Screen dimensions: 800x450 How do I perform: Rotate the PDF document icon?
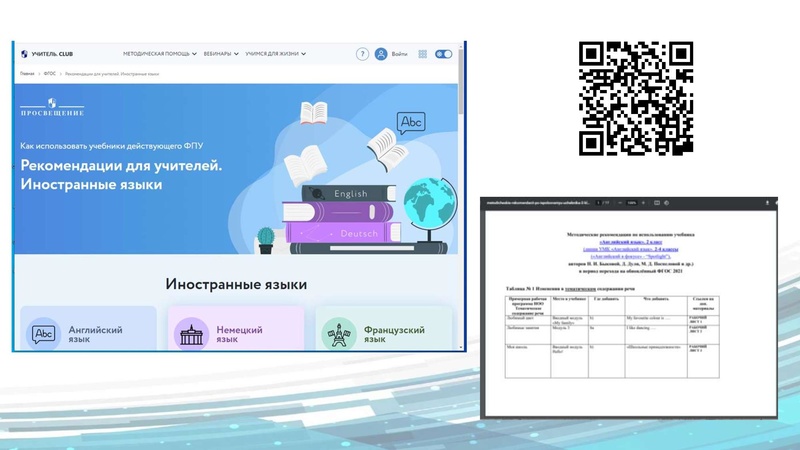point(666,203)
